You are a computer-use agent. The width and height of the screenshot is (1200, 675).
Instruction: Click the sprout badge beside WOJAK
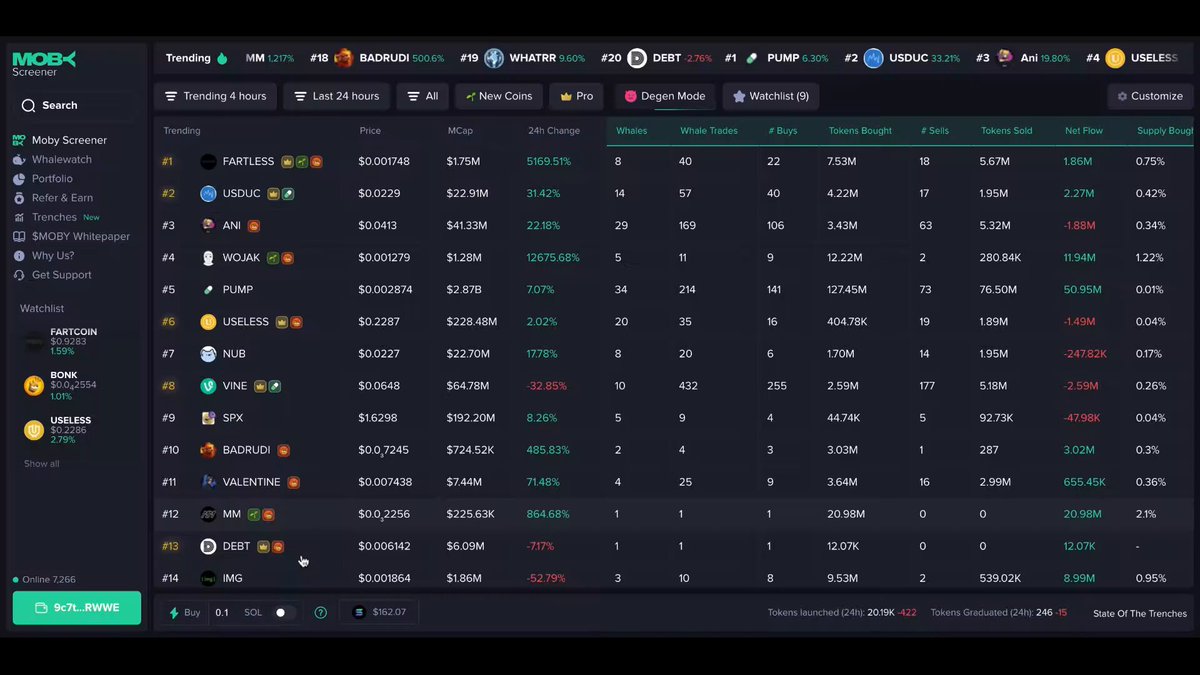tap(273, 258)
